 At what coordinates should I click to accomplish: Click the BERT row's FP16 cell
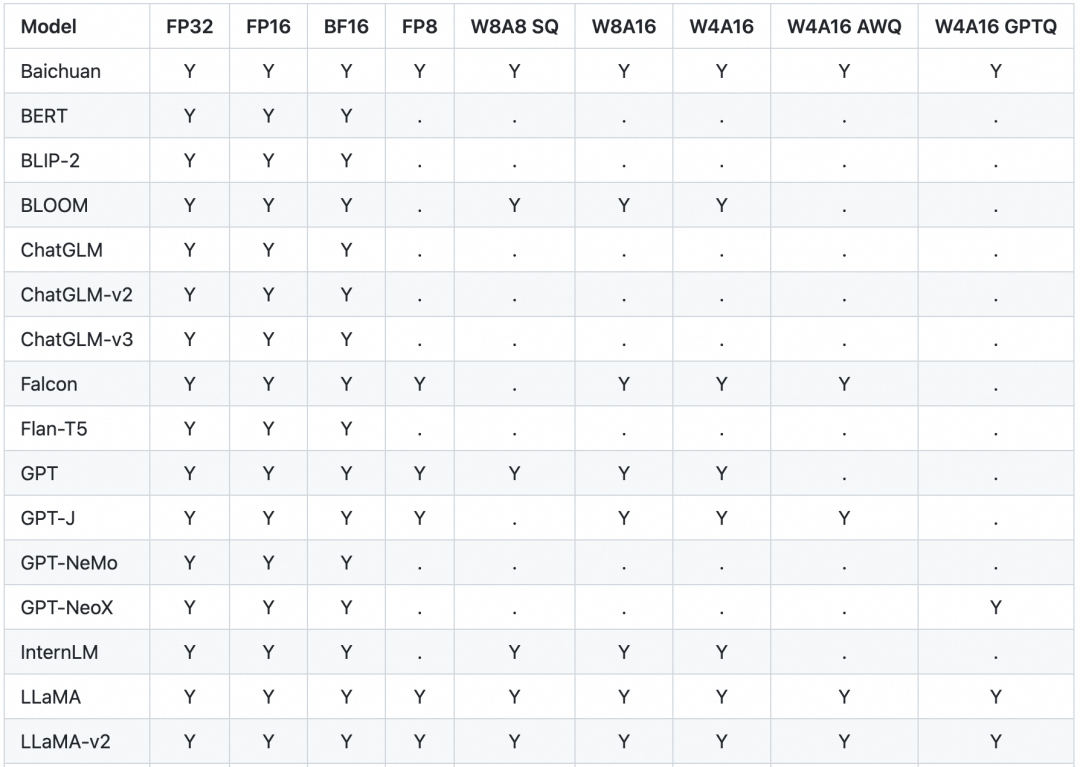268,116
